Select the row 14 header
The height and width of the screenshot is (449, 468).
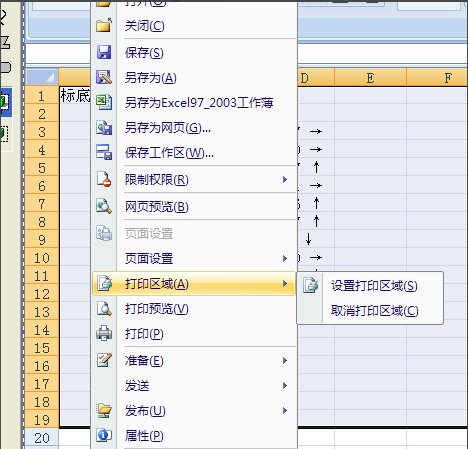[42, 330]
